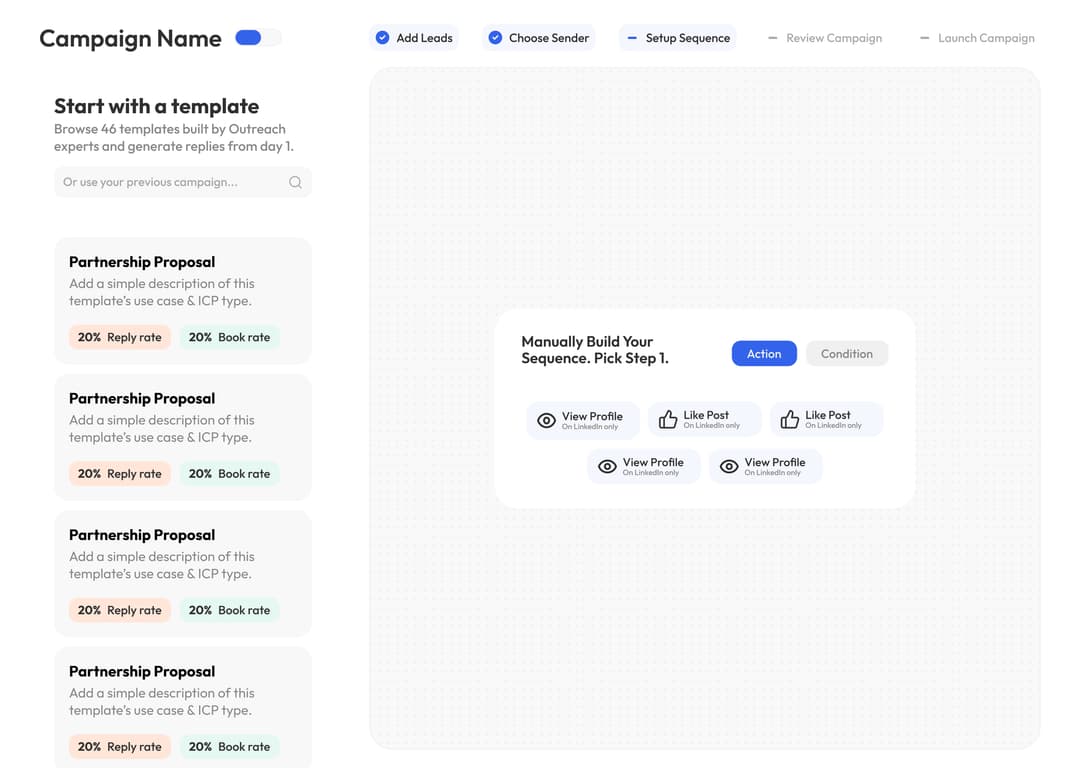The width and height of the screenshot is (1080, 768).
Task: Toggle the Campaign Name switch
Action: pos(257,38)
